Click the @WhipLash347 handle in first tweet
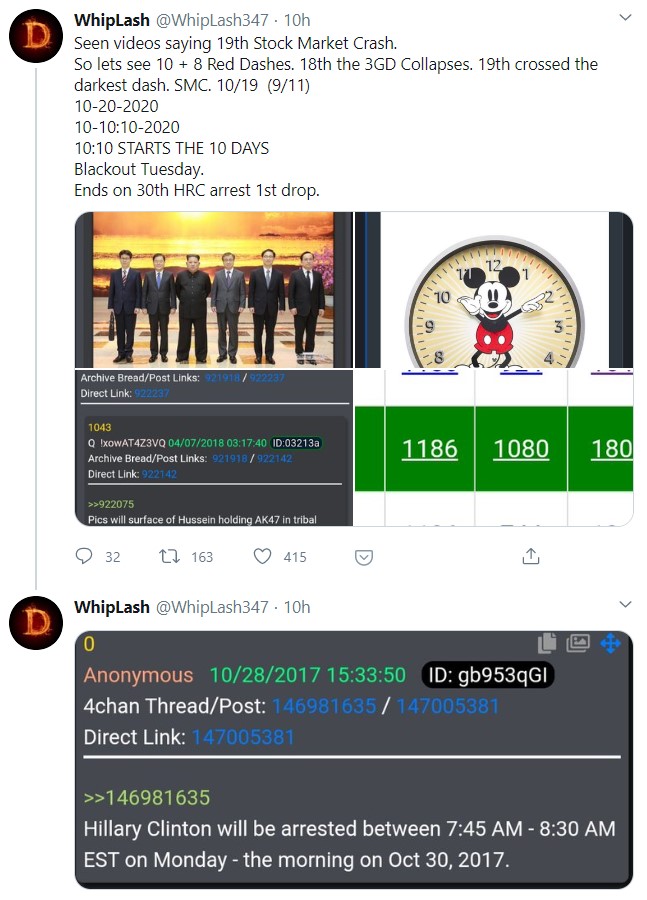This screenshot has width=647, height=900. (x=212, y=20)
